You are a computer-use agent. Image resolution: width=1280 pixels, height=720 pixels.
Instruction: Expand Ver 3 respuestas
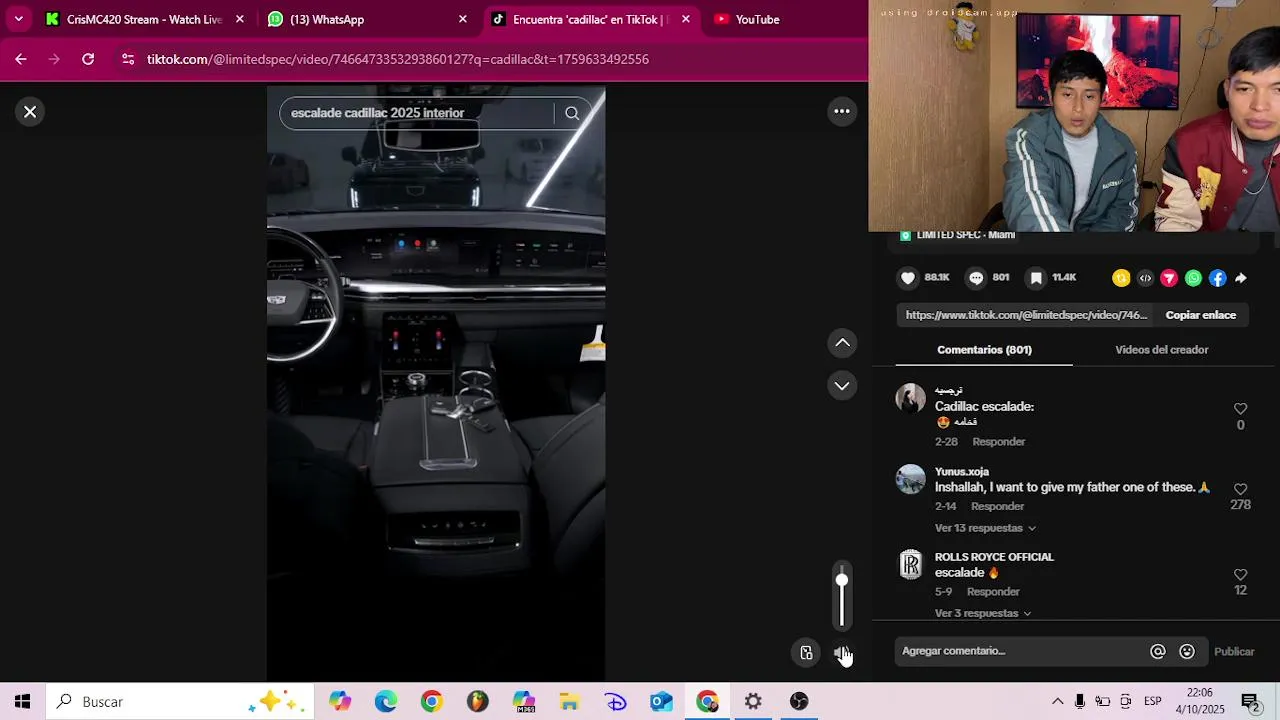(982, 613)
